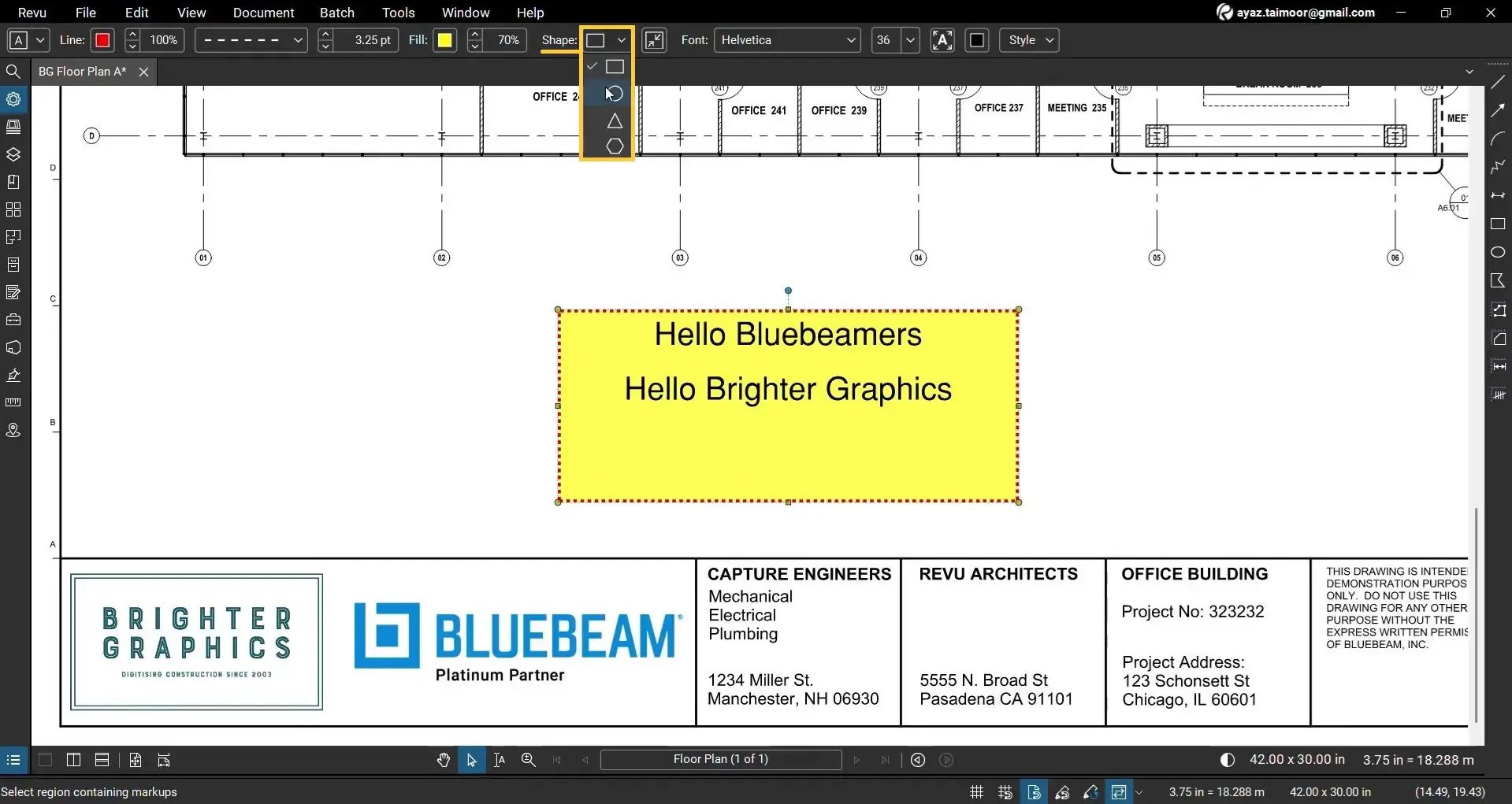Toggle dark mode contrast icon in status bar
The height and width of the screenshot is (804, 1512).
coord(1227,759)
